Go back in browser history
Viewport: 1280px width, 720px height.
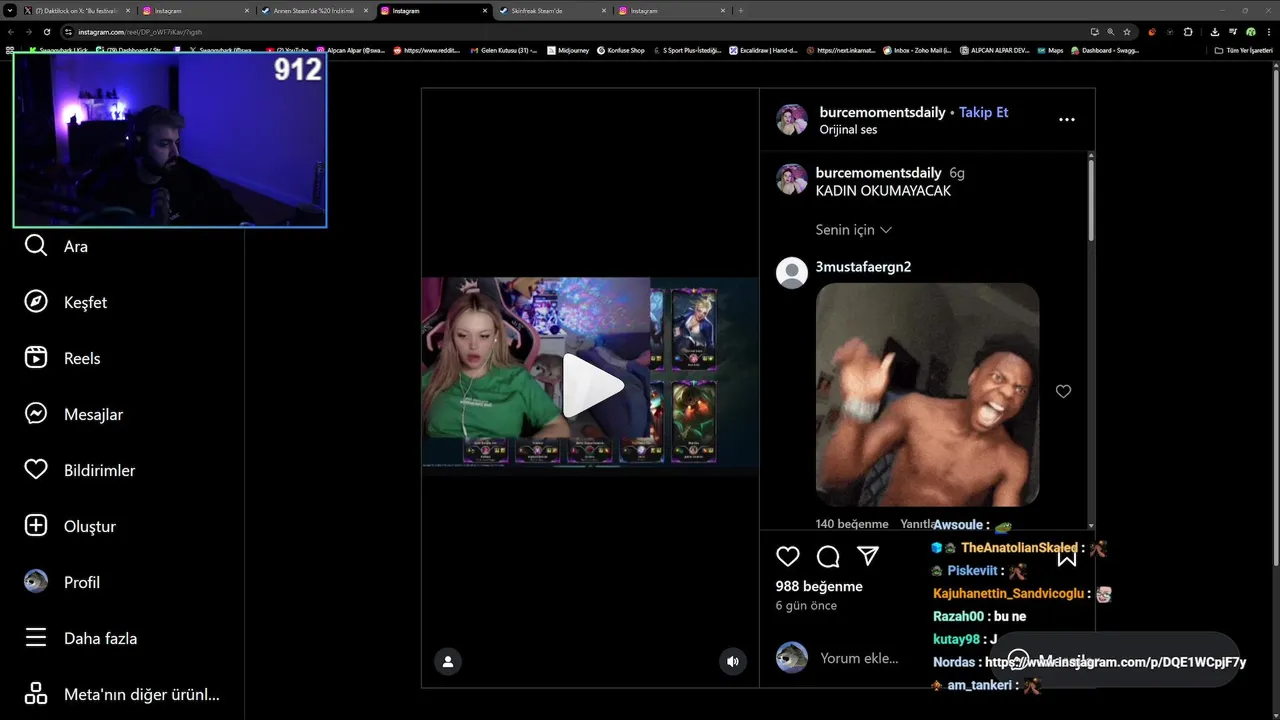(x=11, y=32)
